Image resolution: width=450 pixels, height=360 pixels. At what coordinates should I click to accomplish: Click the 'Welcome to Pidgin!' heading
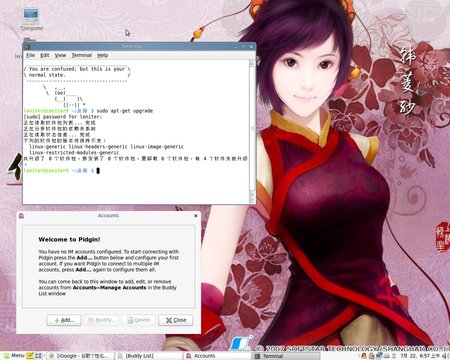pyautogui.click(x=69, y=239)
